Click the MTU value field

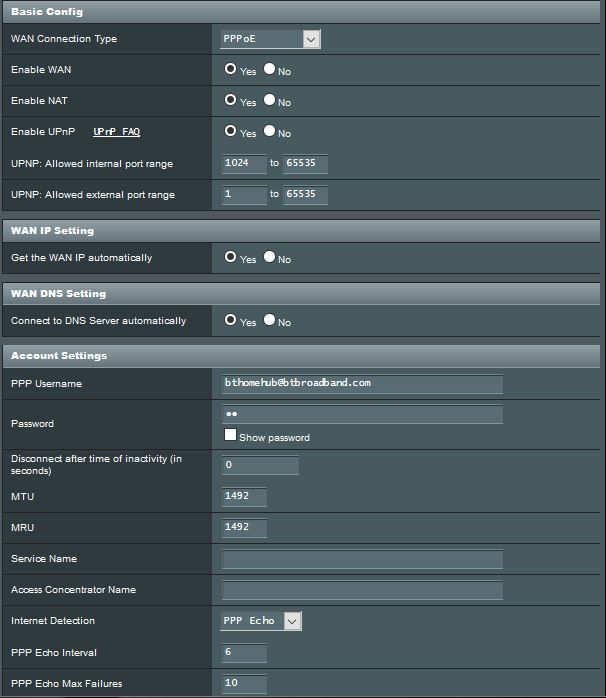click(x=244, y=496)
